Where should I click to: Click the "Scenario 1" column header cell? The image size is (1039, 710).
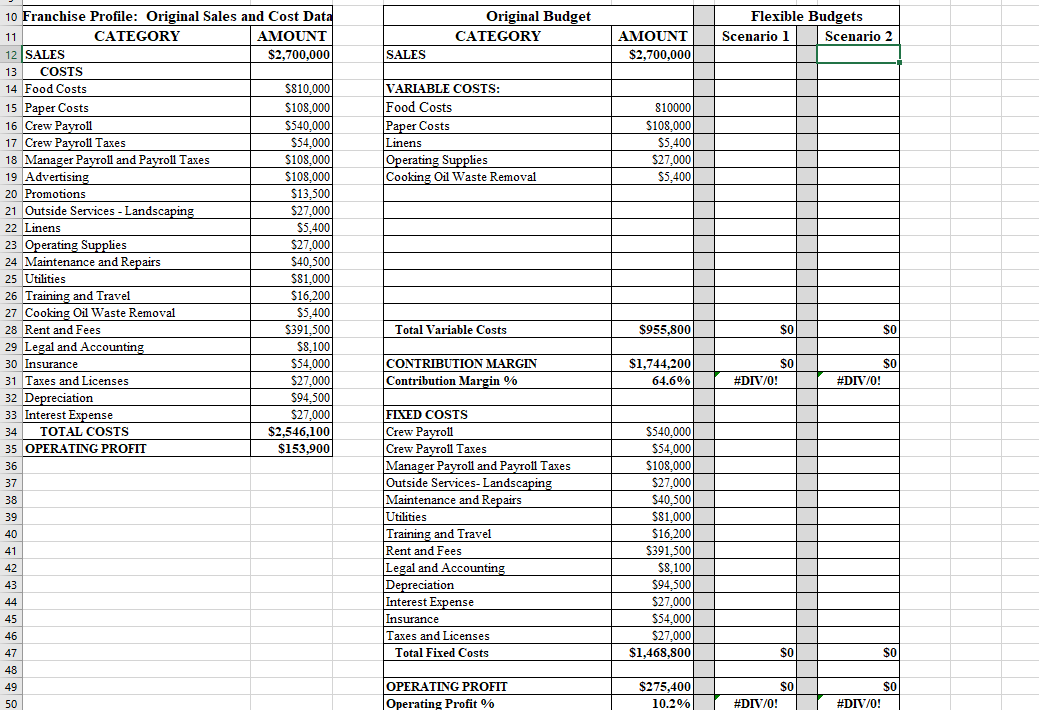(x=755, y=36)
